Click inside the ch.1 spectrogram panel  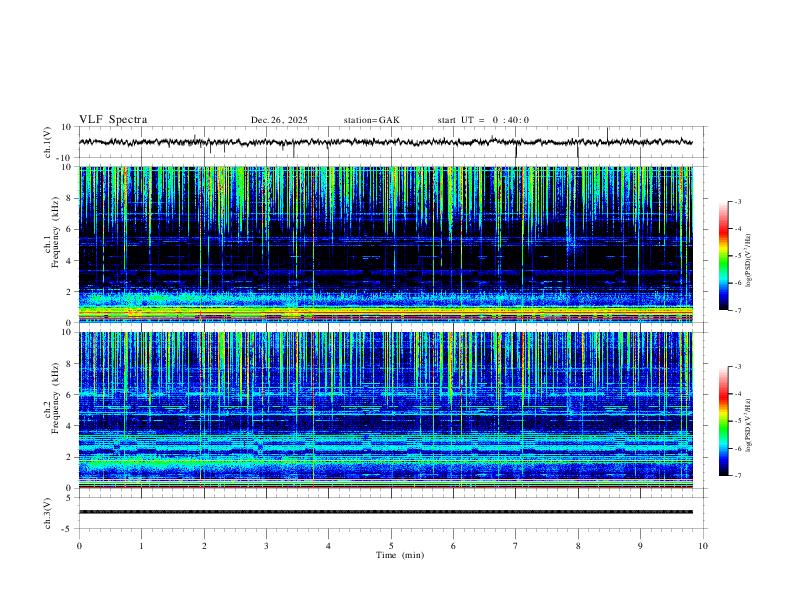(x=385, y=244)
